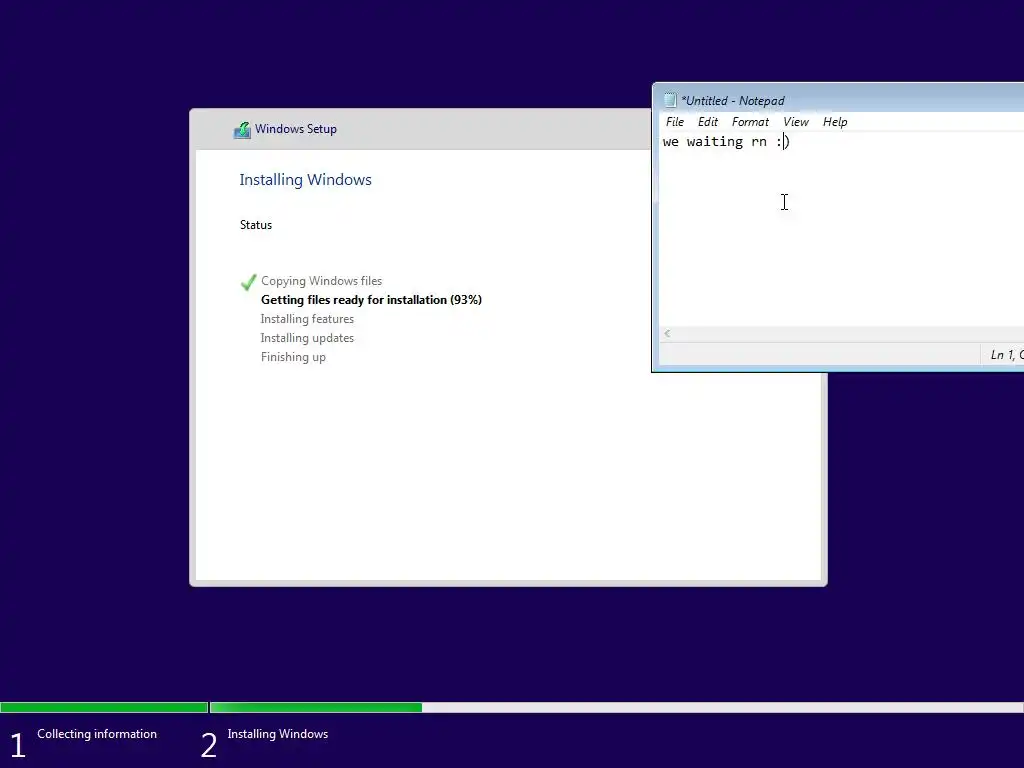Open the Notepad Edit menu
This screenshot has height=768, width=1024.
pos(707,122)
